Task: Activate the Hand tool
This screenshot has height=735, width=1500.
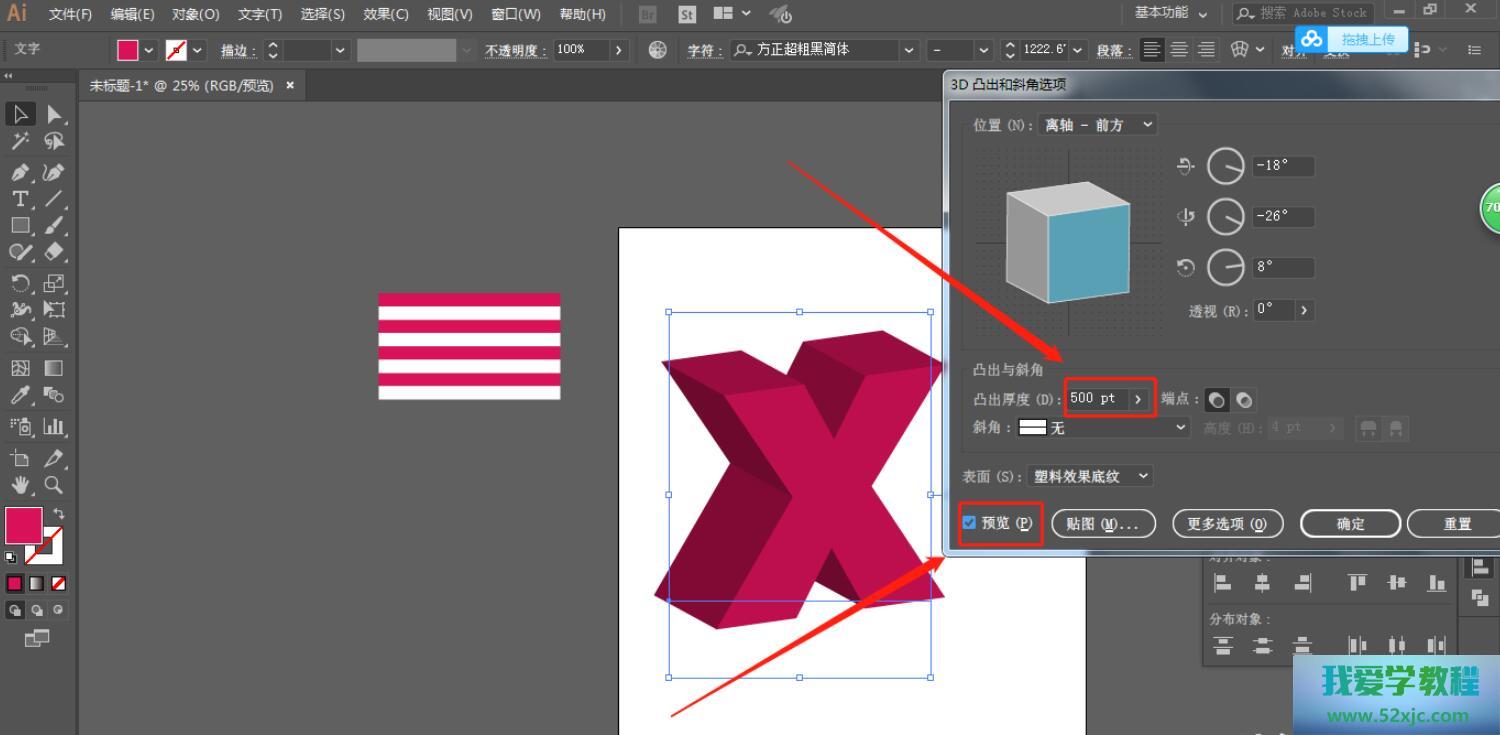Action: (x=19, y=485)
